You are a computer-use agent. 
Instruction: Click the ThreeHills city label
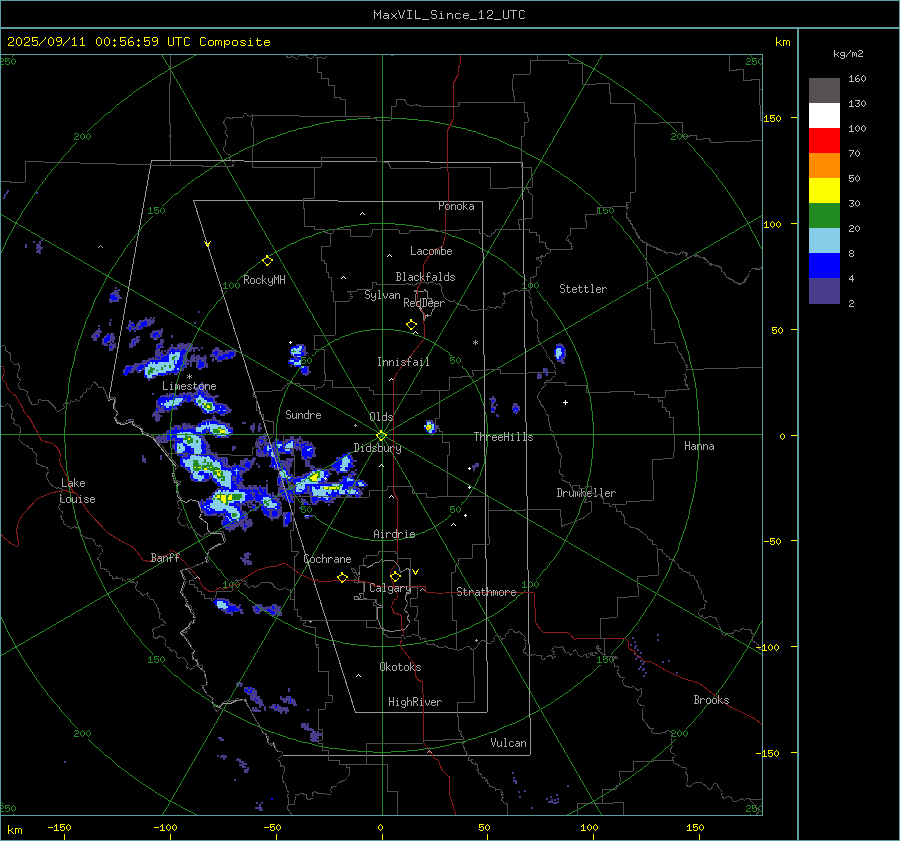[x=503, y=437]
